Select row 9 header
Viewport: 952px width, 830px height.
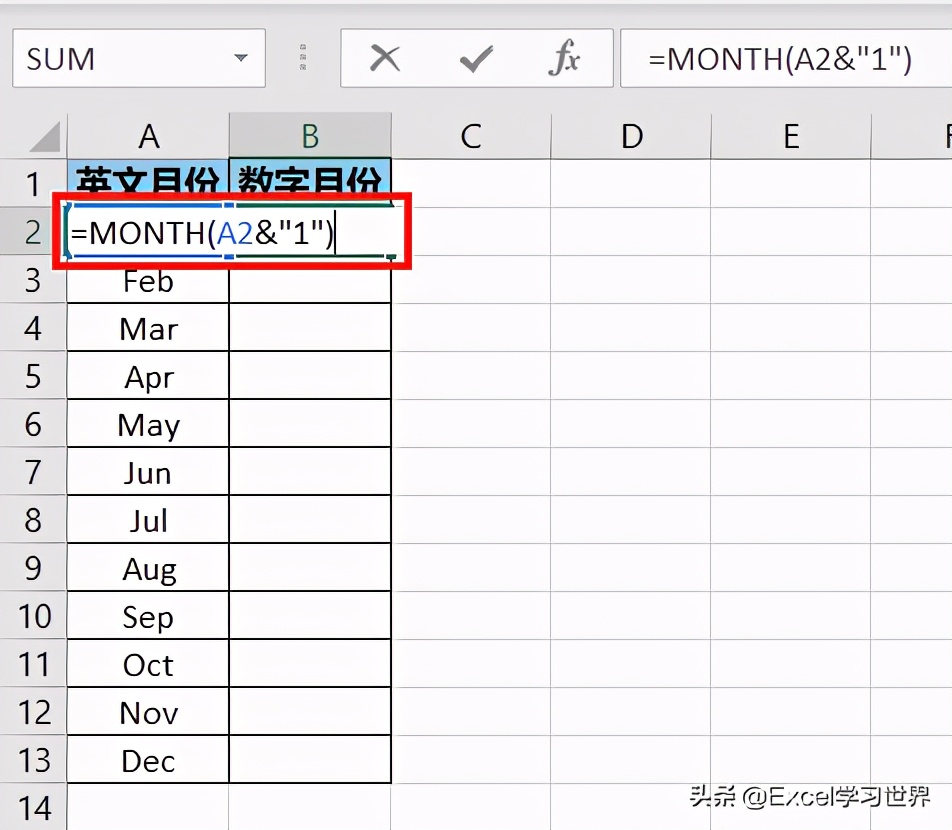point(33,567)
